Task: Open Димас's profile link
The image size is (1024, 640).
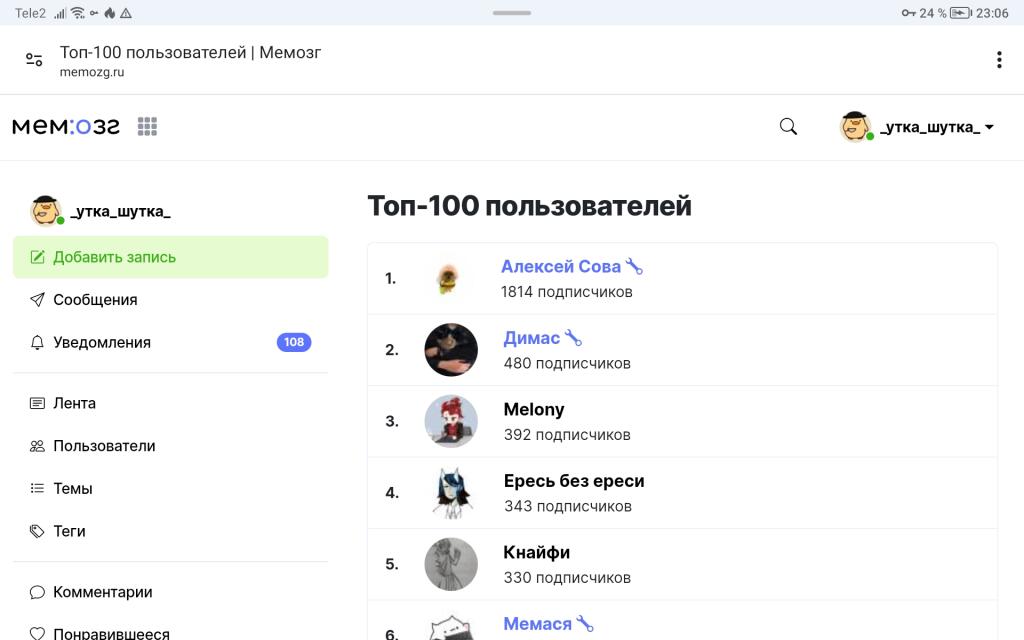Action: pyautogui.click(x=532, y=338)
